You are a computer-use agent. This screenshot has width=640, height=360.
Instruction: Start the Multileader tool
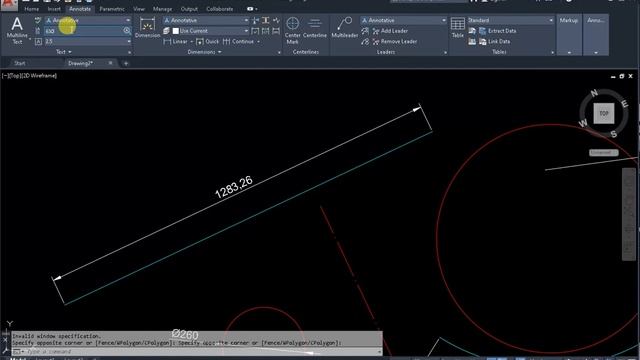(344, 28)
